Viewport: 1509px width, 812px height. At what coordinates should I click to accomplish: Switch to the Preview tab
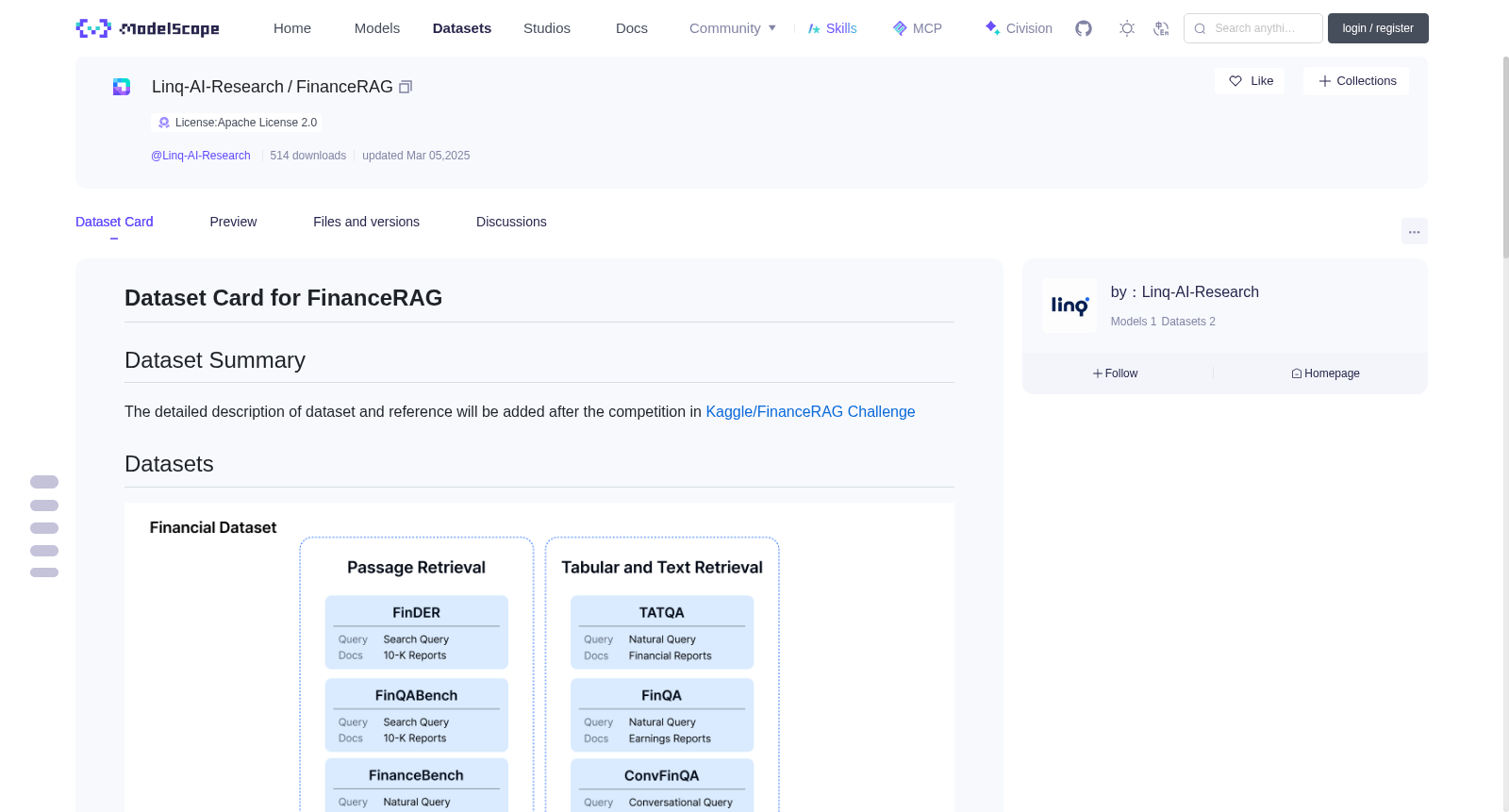[x=233, y=222]
